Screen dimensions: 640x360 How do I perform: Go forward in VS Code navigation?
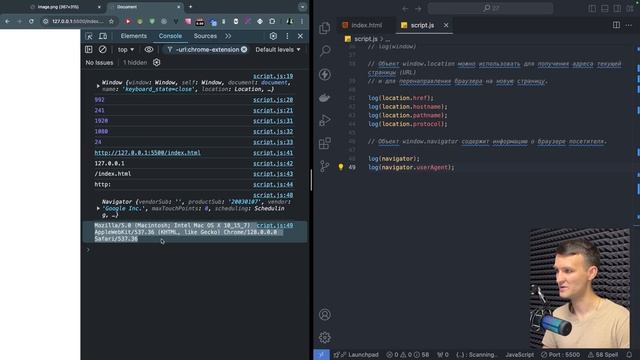click(x=418, y=8)
